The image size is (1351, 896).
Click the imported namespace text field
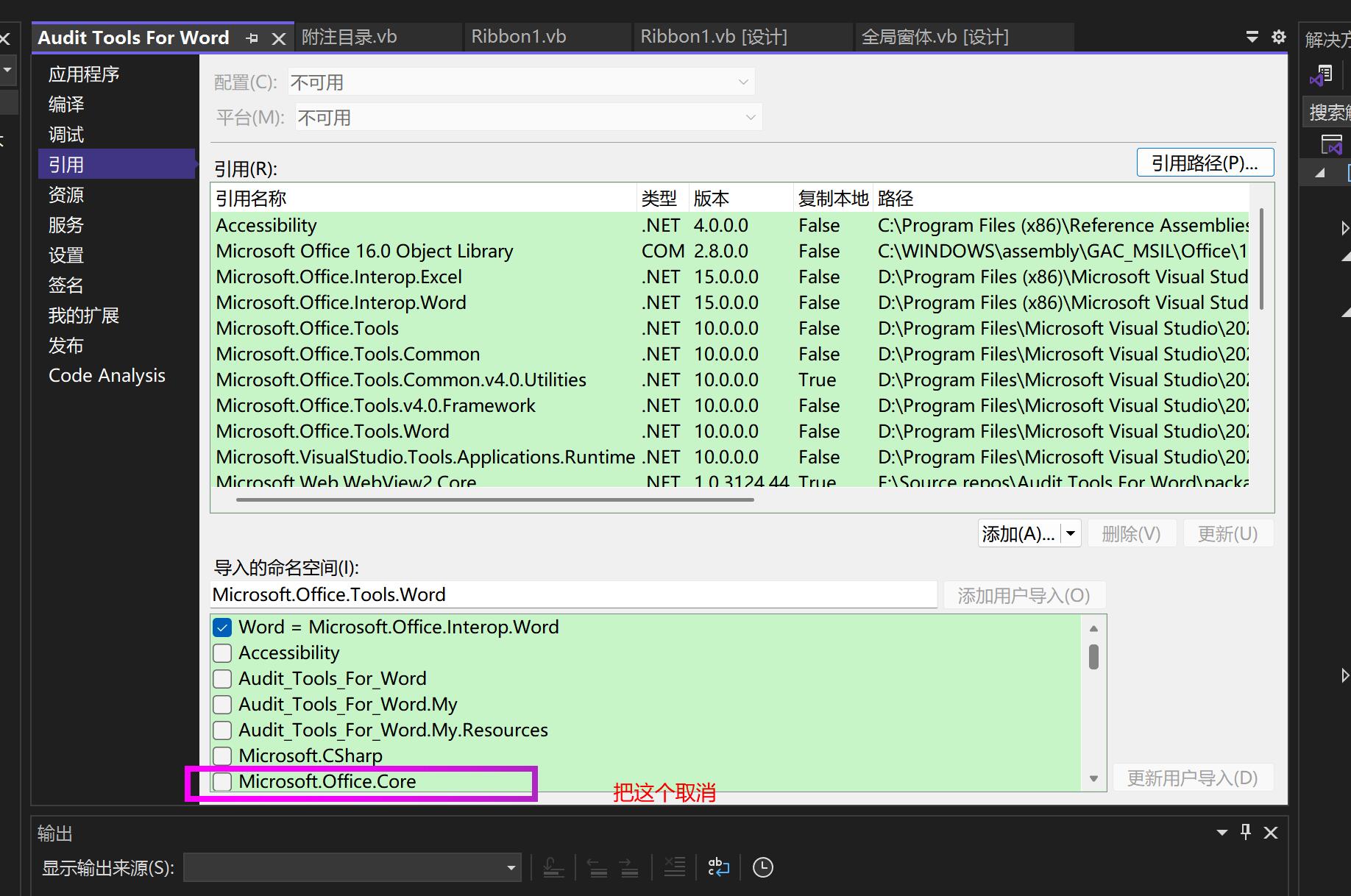(573, 594)
